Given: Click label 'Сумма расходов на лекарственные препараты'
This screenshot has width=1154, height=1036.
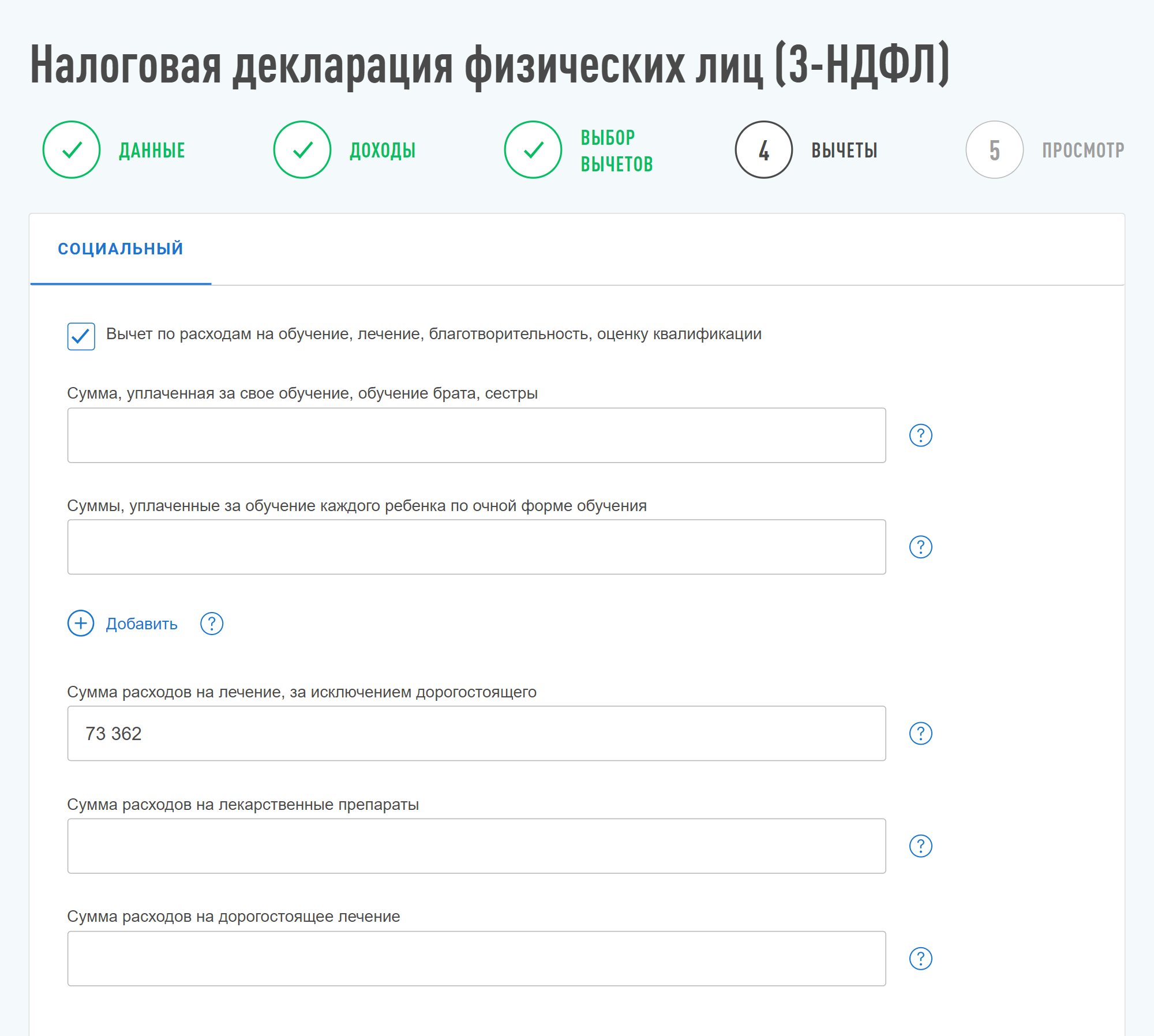Looking at the screenshot, I should (x=243, y=805).
